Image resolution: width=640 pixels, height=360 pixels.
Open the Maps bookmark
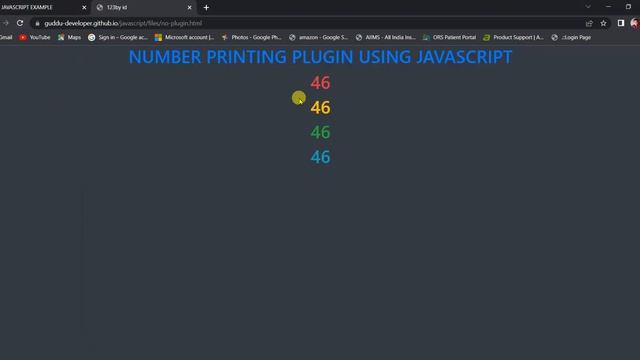pos(69,37)
